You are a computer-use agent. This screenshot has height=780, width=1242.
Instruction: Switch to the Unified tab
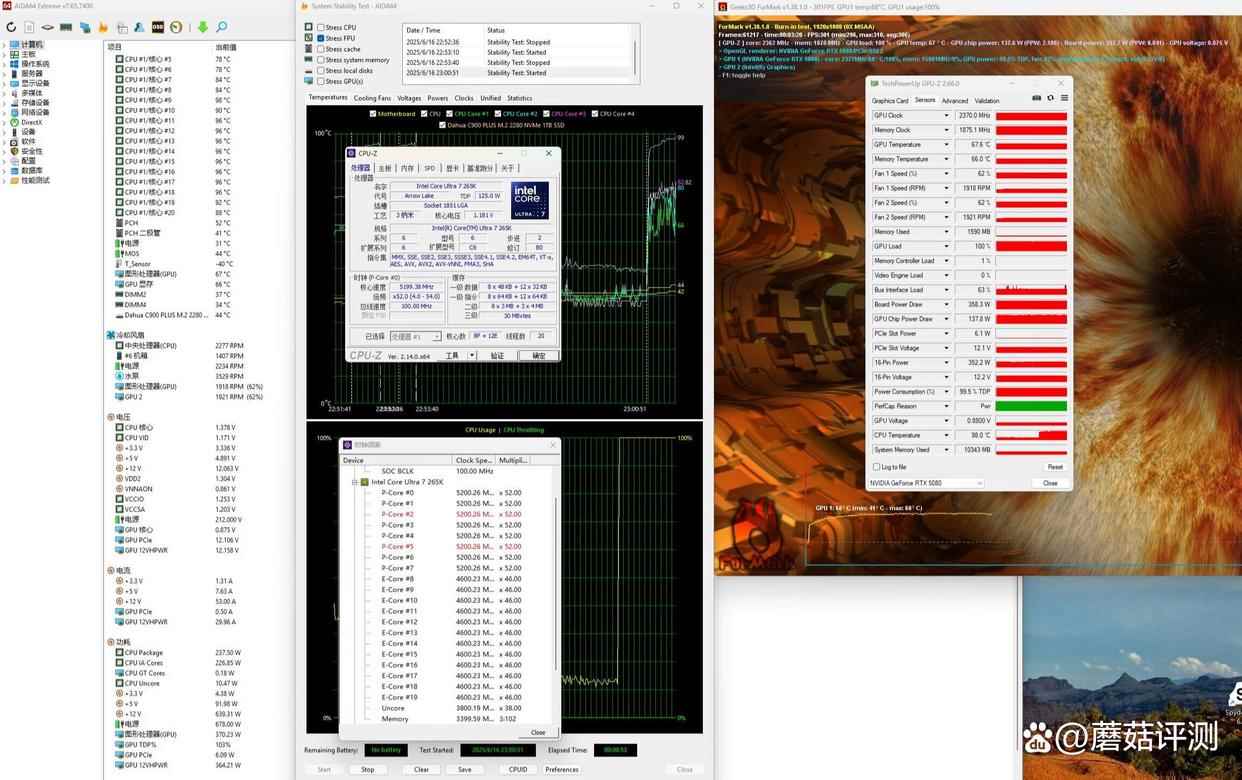(490, 98)
